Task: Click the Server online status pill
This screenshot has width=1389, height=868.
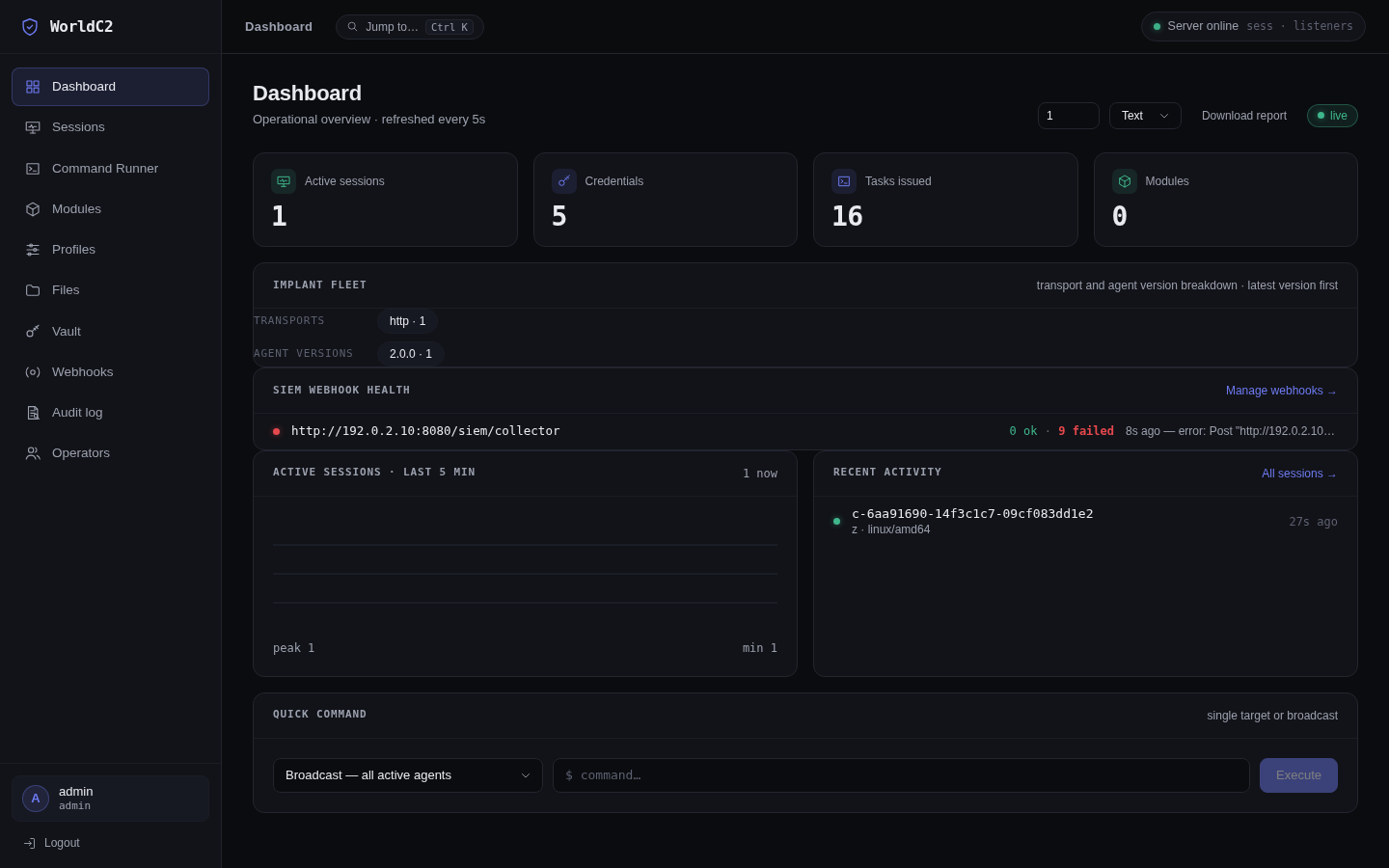Action: click(x=1253, y=27)
